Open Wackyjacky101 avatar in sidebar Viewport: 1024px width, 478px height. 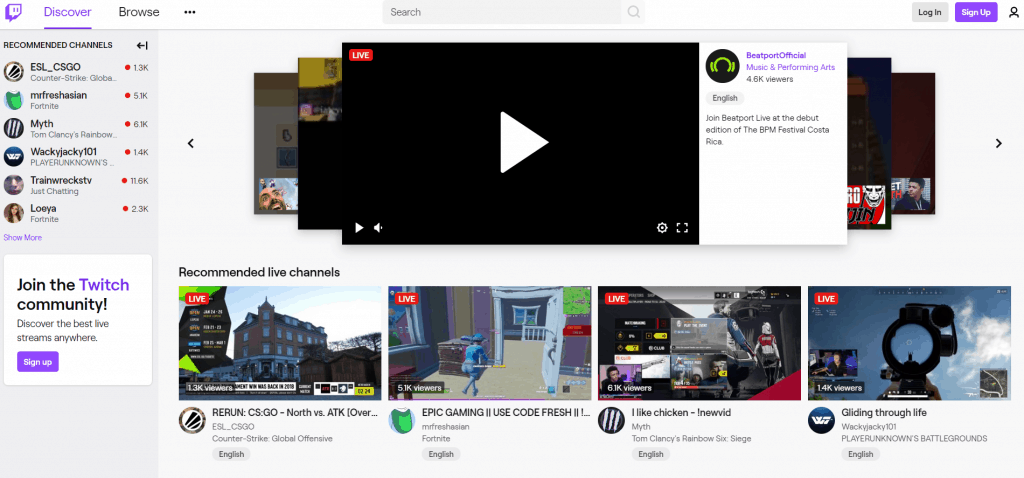pos(14,157)
